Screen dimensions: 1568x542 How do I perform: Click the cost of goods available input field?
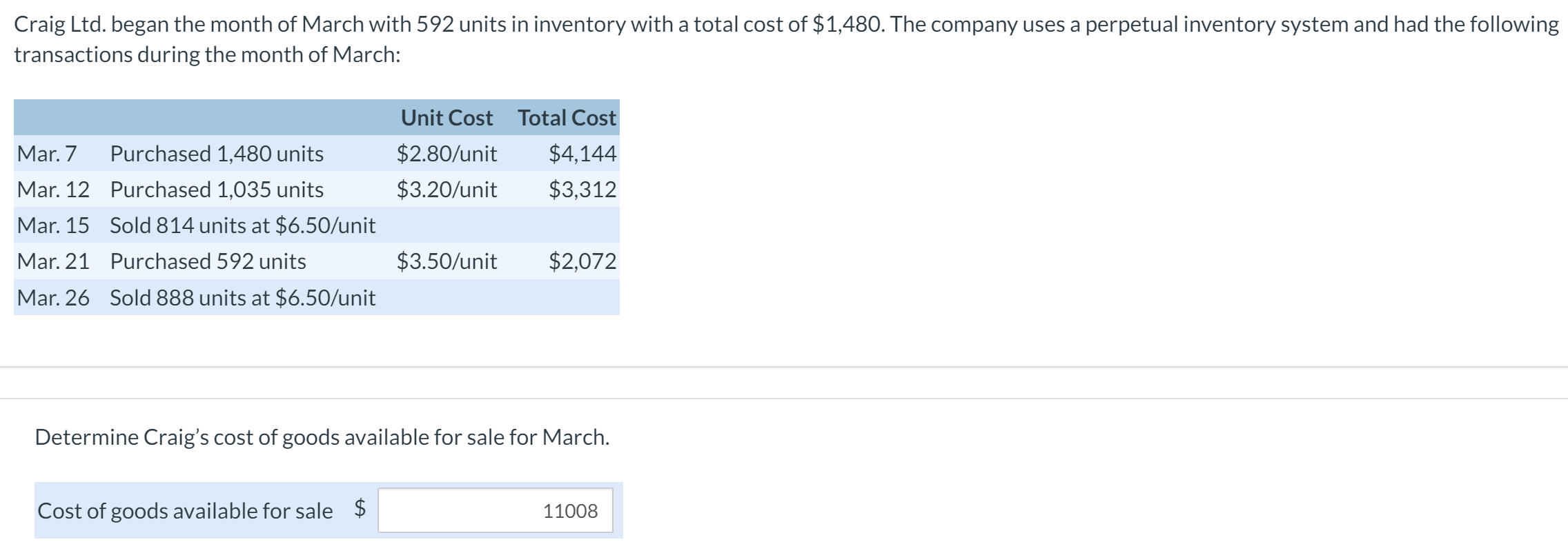pos(495,510)
